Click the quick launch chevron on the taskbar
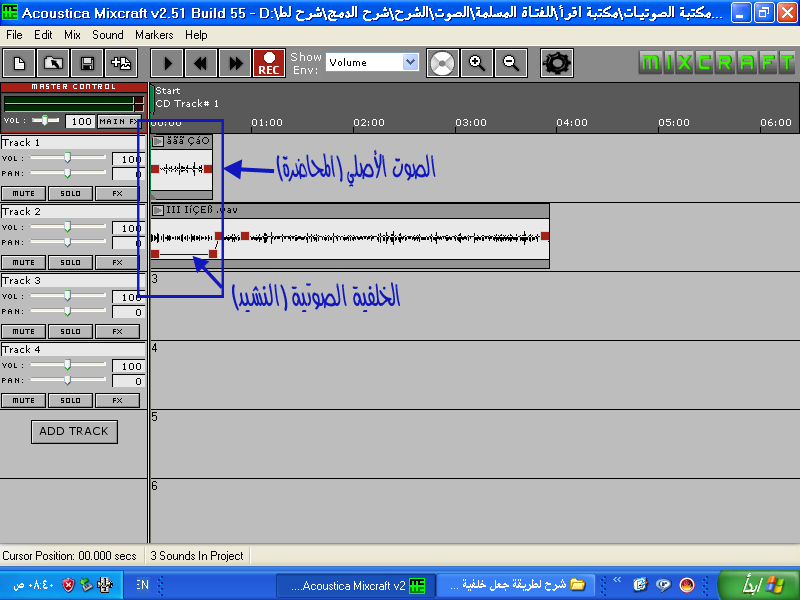Screen dimensions: 800x600 coord(617,580)
